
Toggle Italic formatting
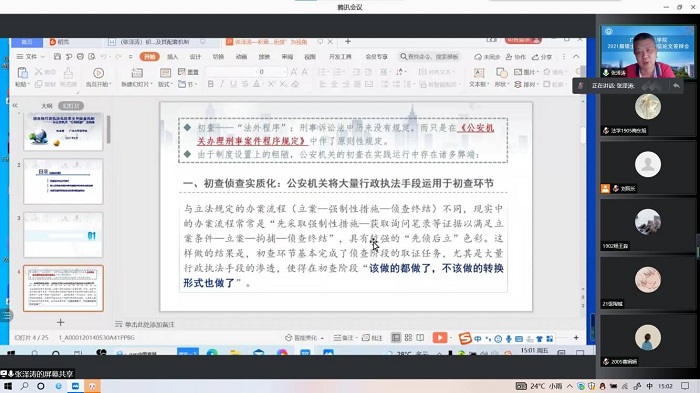[222, 84]
